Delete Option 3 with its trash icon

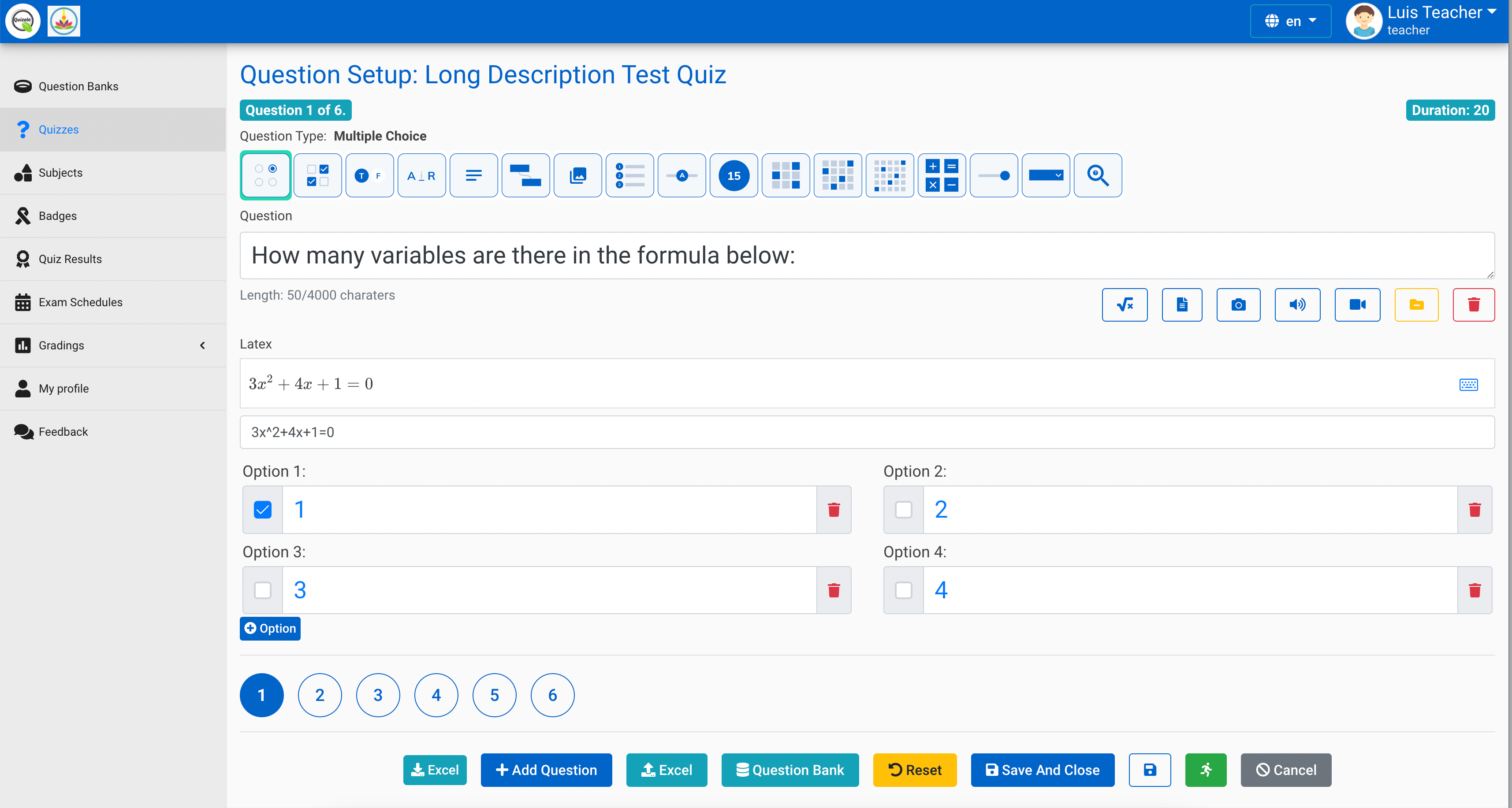coord(834,590)
